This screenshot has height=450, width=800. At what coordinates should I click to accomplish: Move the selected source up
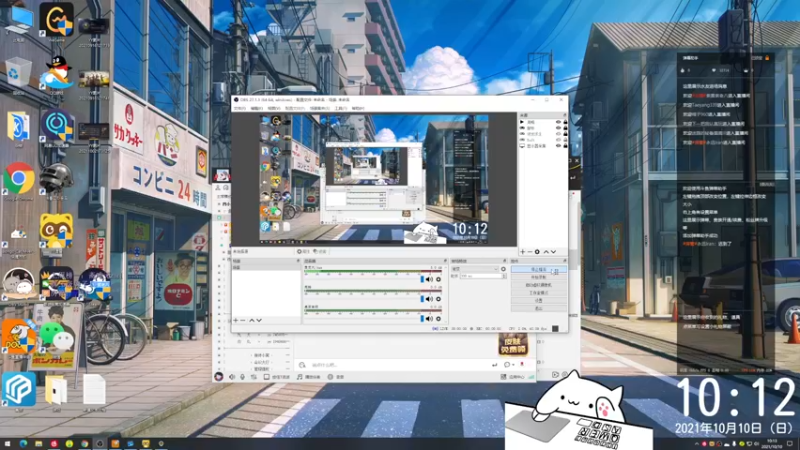click(546, 252)
